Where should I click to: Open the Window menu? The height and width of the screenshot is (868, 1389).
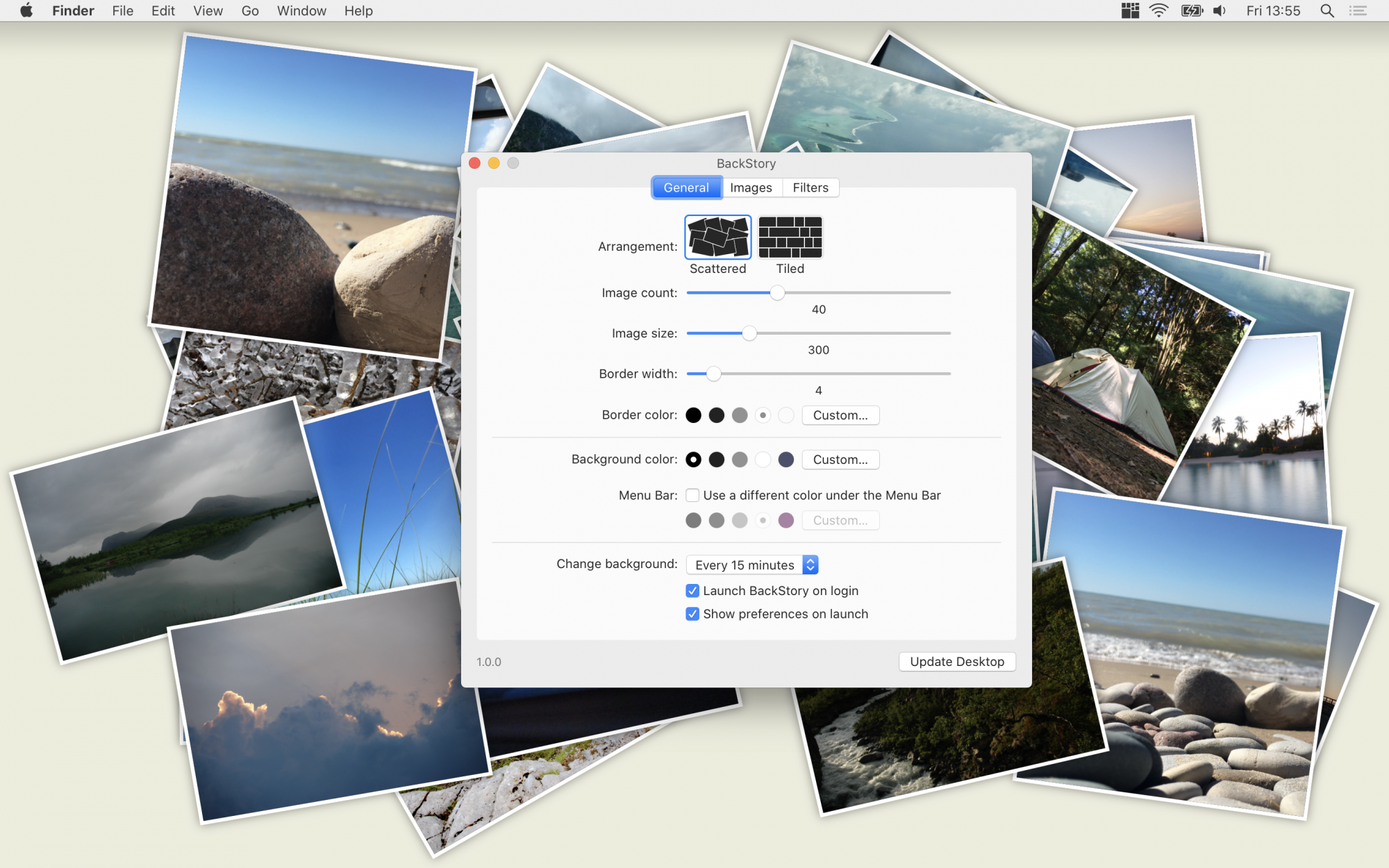[301, 11]
